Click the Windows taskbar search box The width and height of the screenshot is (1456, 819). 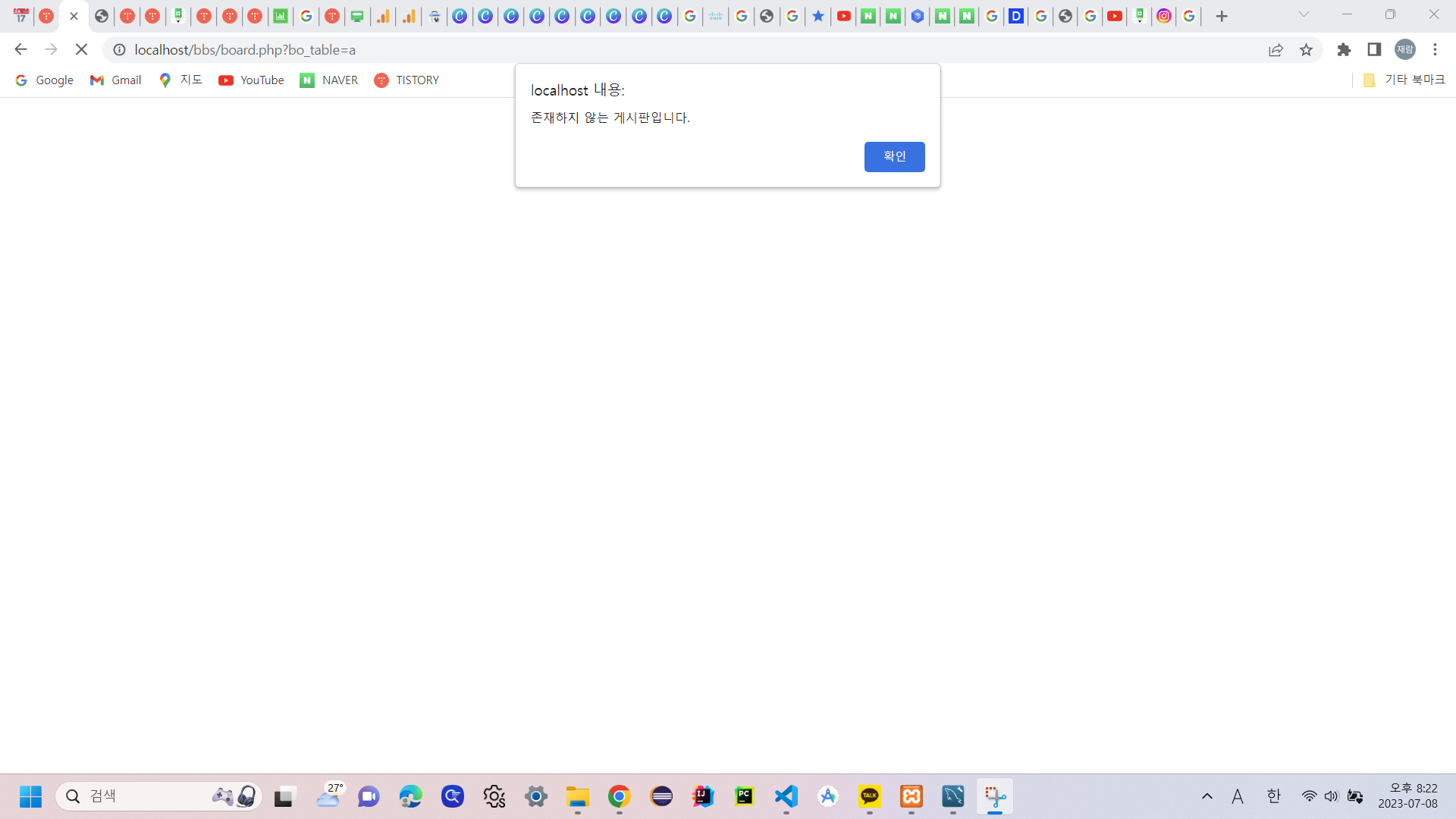click(x=144, y=796)
